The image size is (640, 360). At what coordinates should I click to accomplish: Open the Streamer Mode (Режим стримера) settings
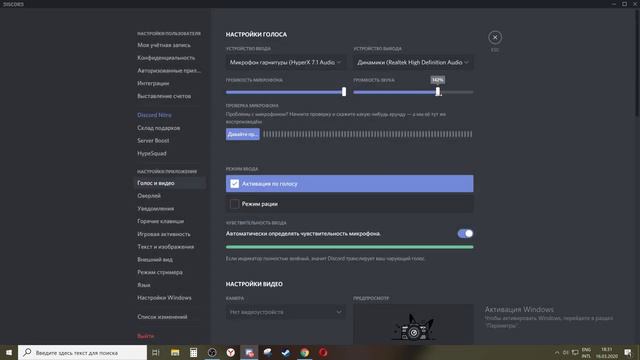(160, 272)
